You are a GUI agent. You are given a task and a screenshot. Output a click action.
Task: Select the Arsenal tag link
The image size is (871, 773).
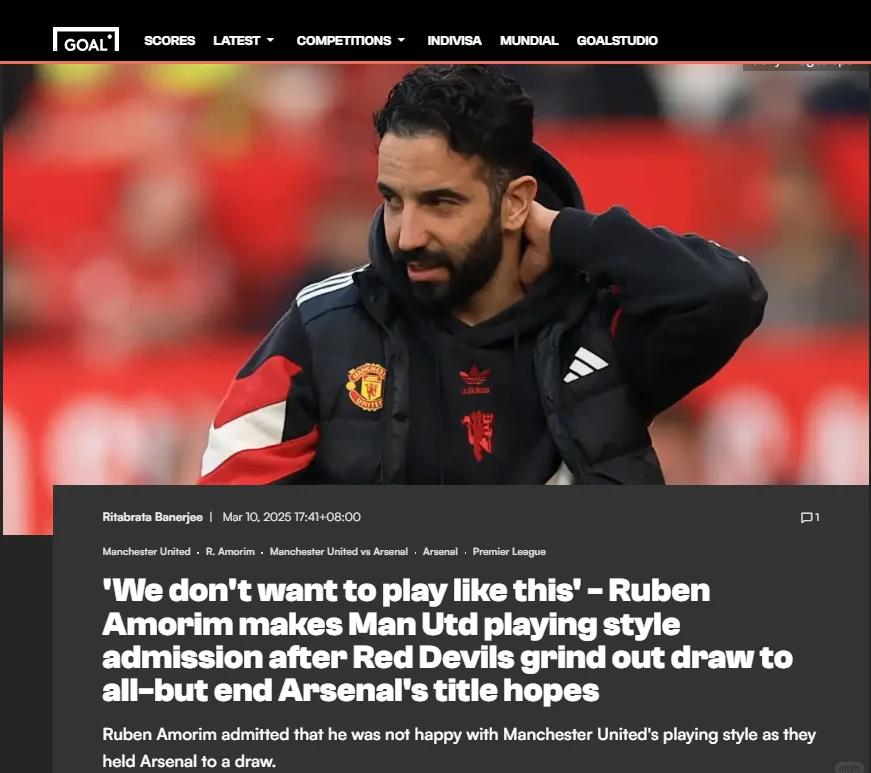pos(440,551)
